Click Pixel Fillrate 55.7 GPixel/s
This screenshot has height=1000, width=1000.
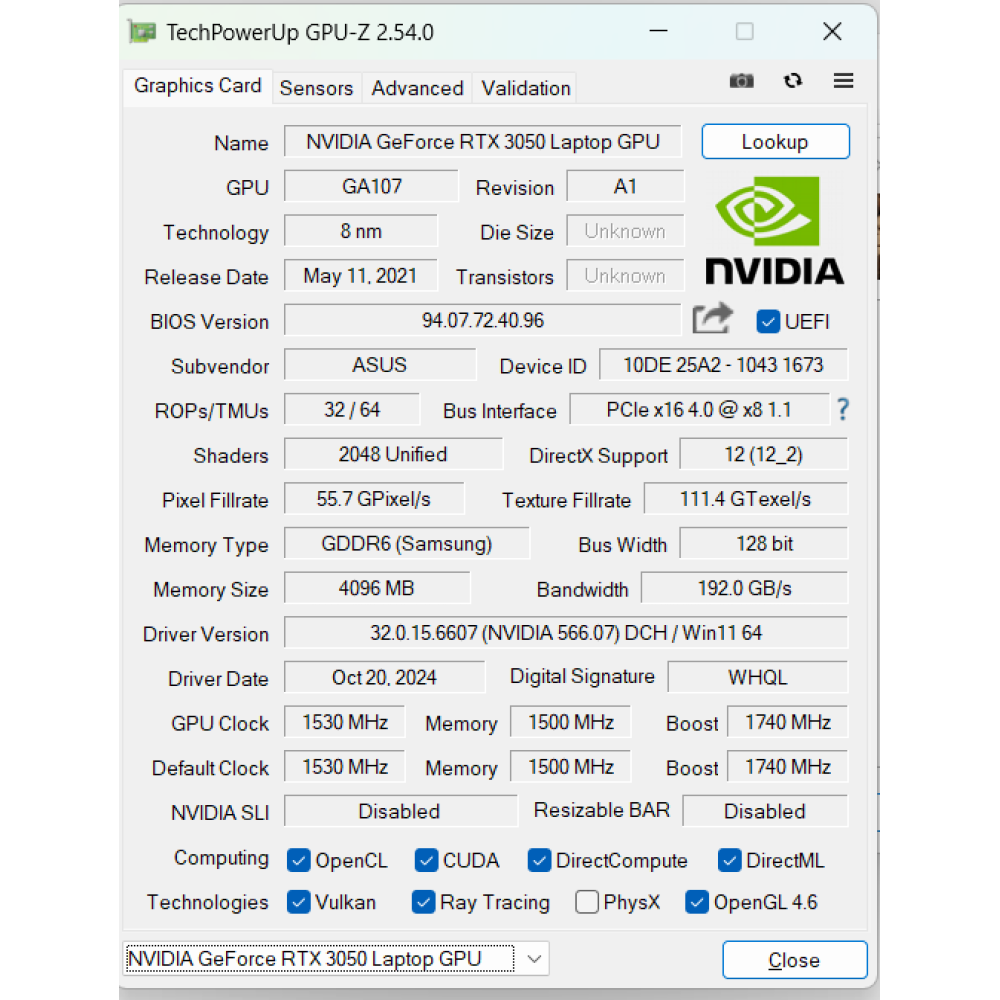(x=374, y=499)
